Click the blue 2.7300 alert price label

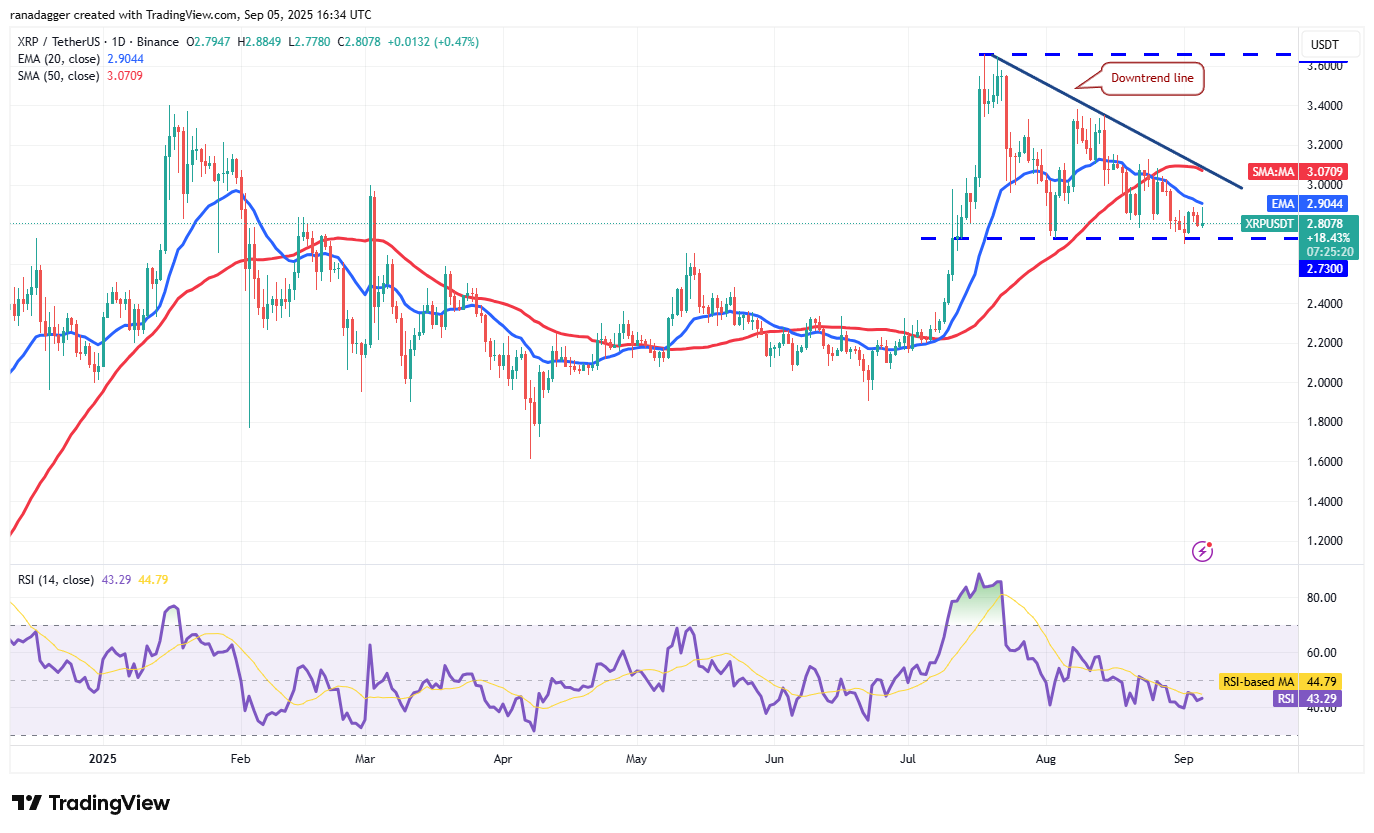click(1322, 268)
